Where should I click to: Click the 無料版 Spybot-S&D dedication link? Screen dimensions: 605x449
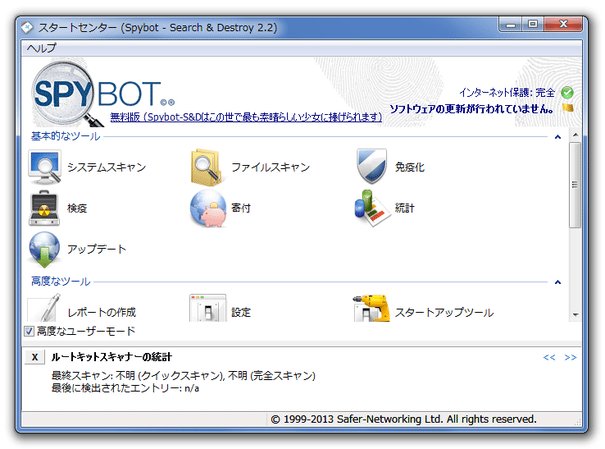tap(246, 117)
